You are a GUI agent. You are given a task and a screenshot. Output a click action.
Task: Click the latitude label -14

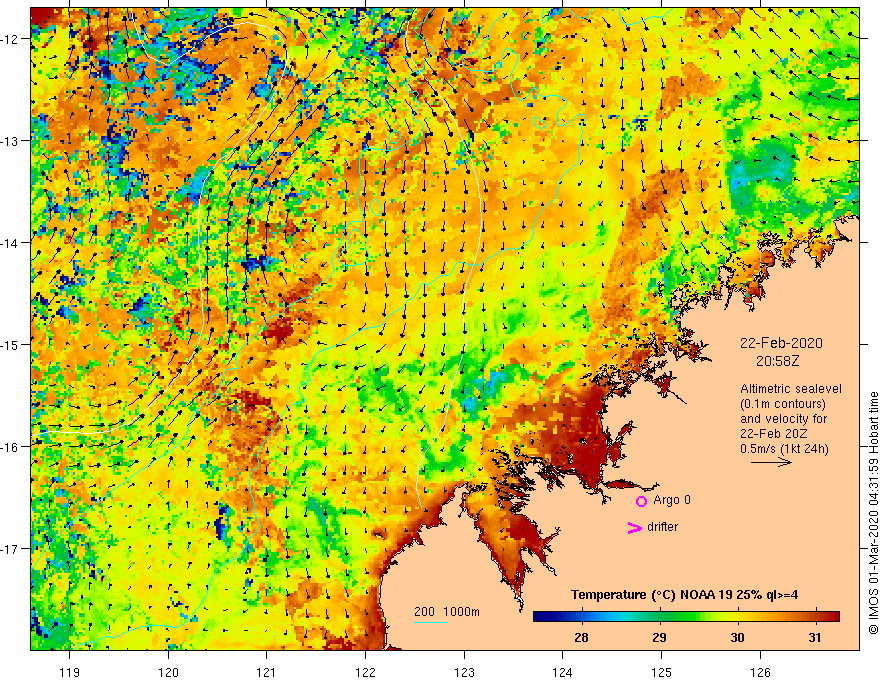(x=11, y=243)
